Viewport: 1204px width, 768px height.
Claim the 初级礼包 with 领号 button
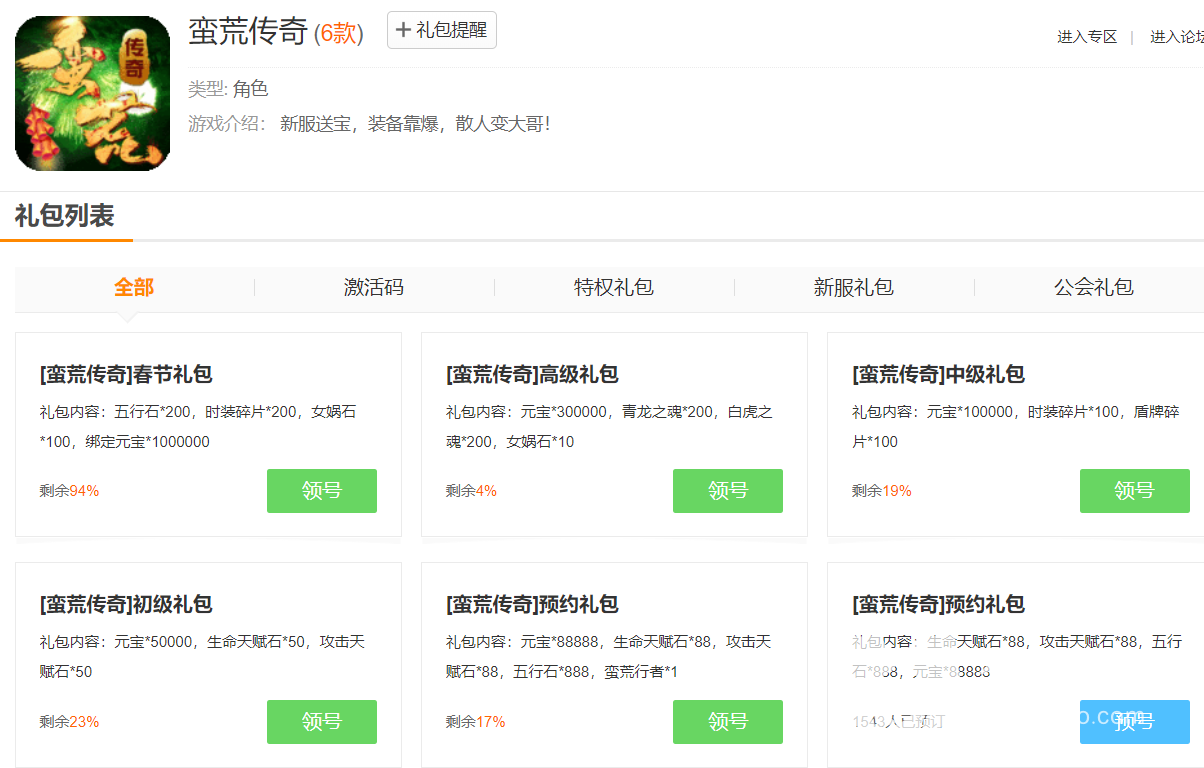click(322, 722)
